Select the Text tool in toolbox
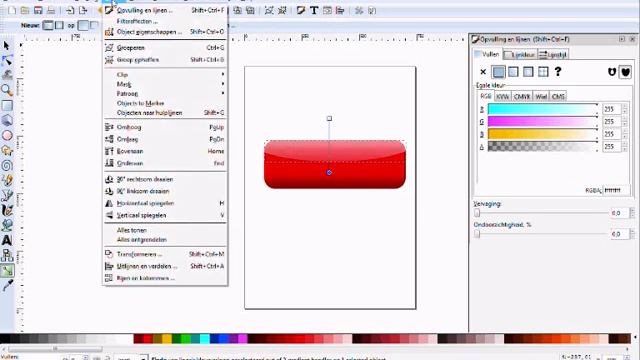This screenshot has height=360, width=640. 7,240
